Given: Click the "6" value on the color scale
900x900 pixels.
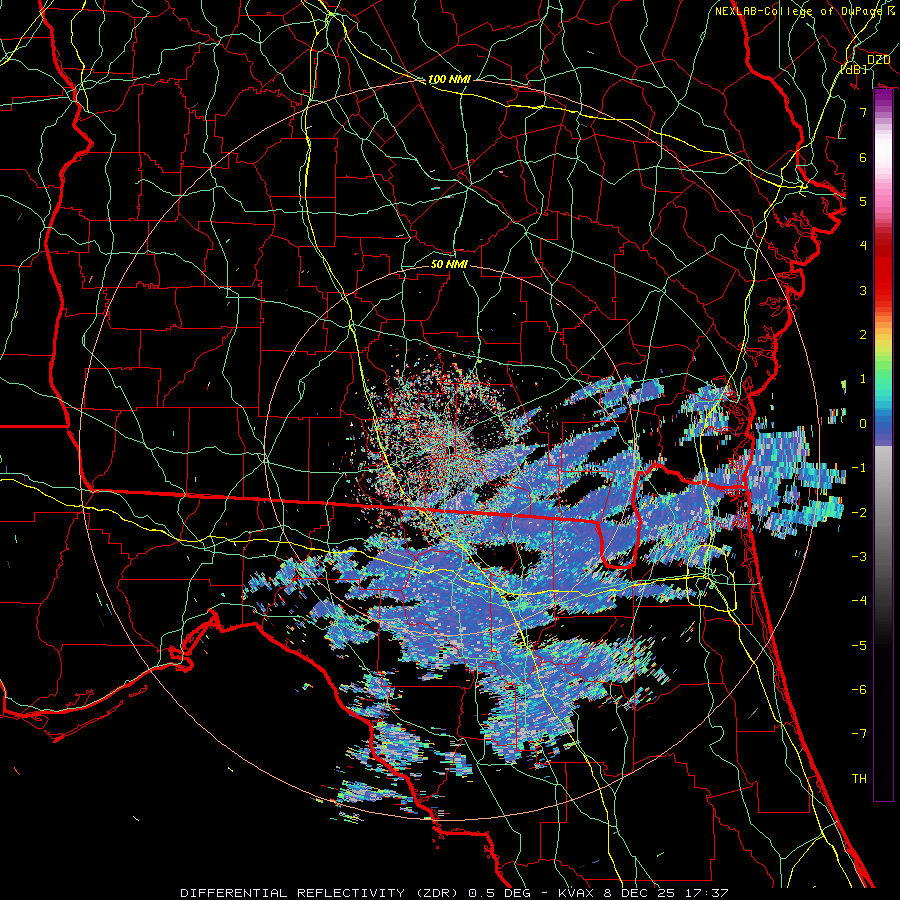Looking at the screenshot, I should [863, 157].
